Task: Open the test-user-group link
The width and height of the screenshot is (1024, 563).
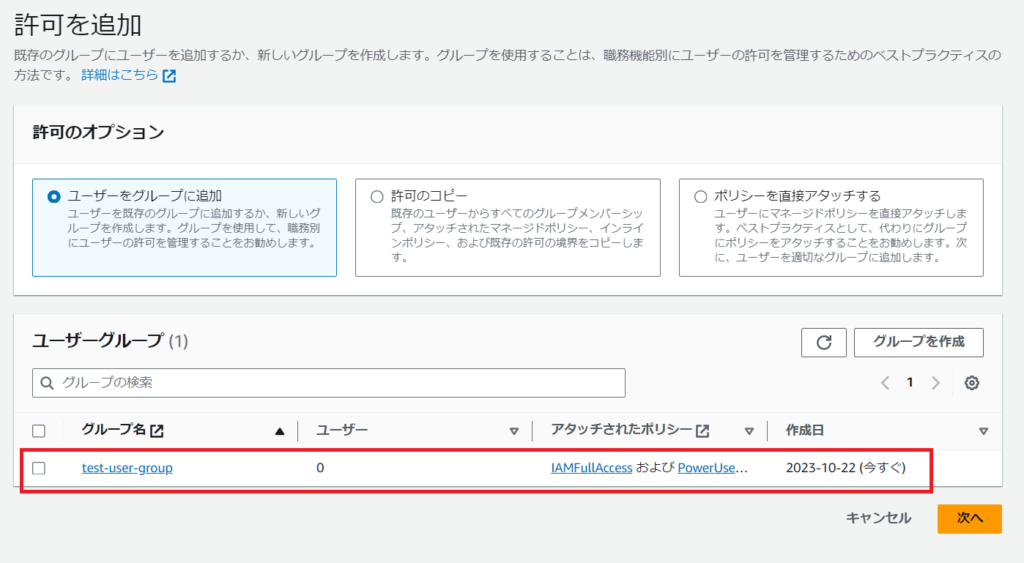Action: click(127, 468)
